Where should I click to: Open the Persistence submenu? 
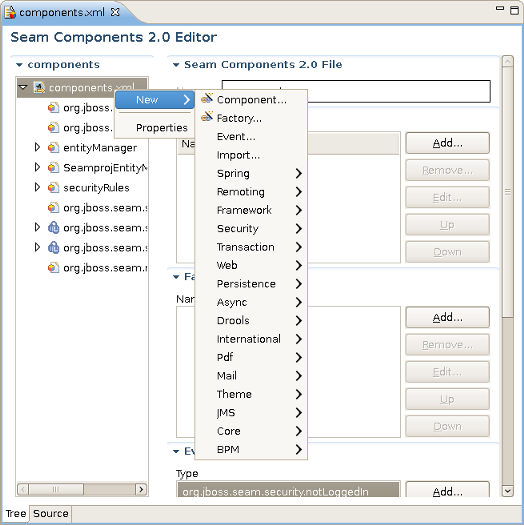coord(251,284)
